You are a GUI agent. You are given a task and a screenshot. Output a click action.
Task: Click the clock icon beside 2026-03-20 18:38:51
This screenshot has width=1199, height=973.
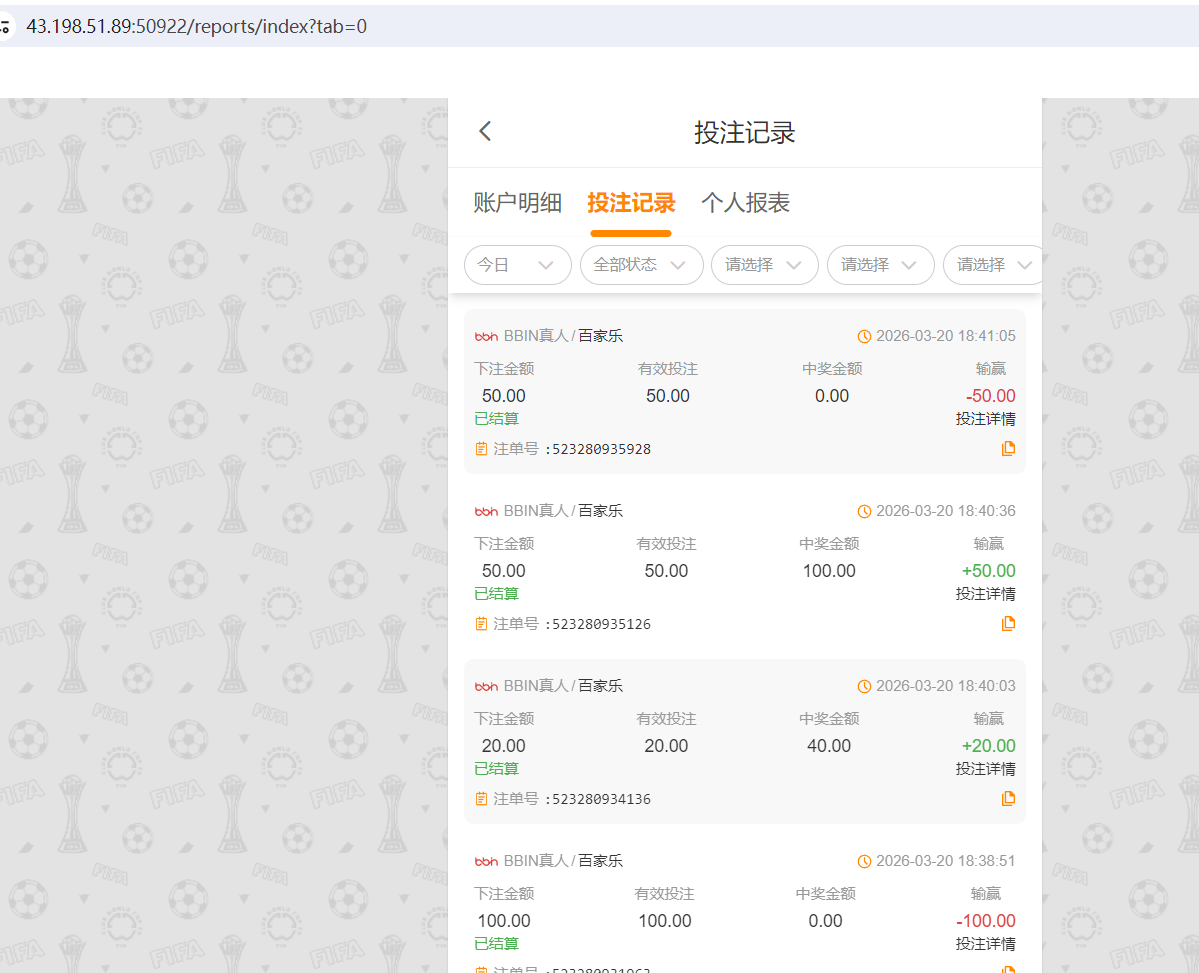tap(864, 860)
